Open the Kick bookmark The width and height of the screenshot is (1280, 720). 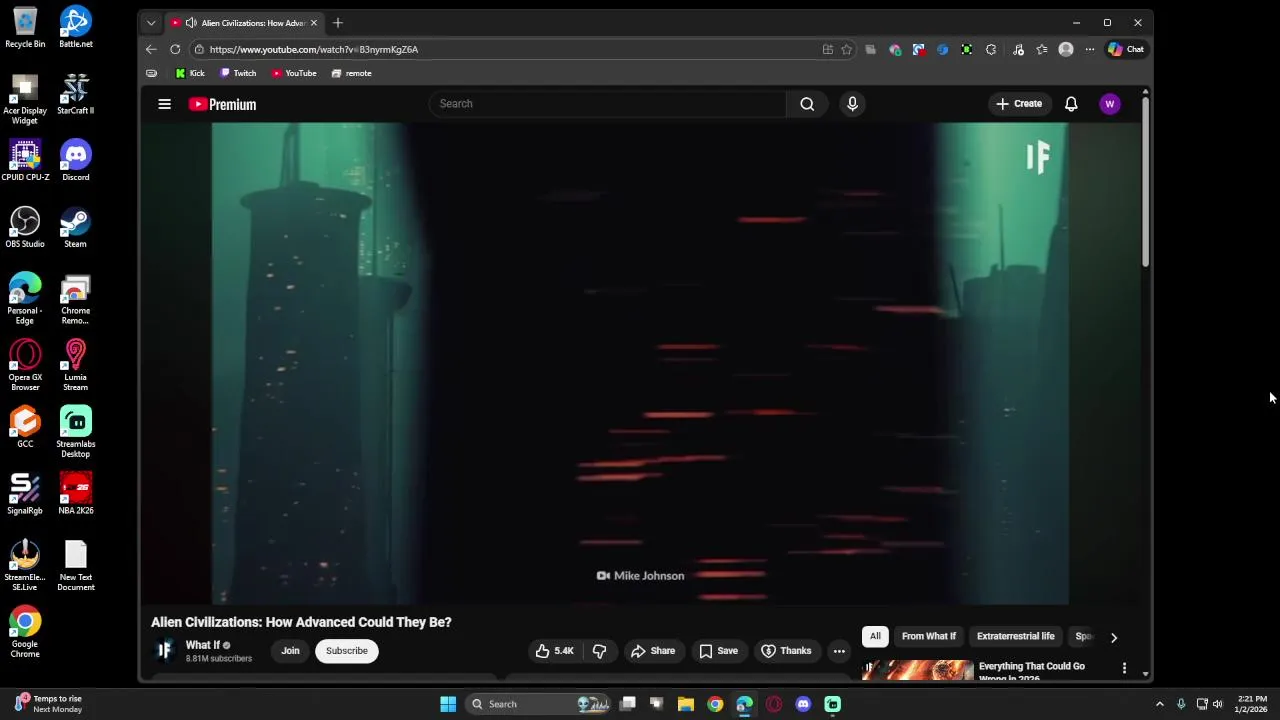[189, 73]
